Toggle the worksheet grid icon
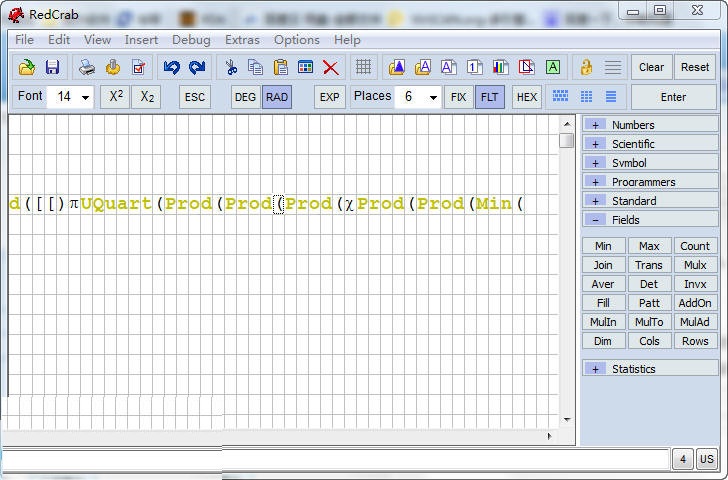The image size is (728, 480). [364, 67]
